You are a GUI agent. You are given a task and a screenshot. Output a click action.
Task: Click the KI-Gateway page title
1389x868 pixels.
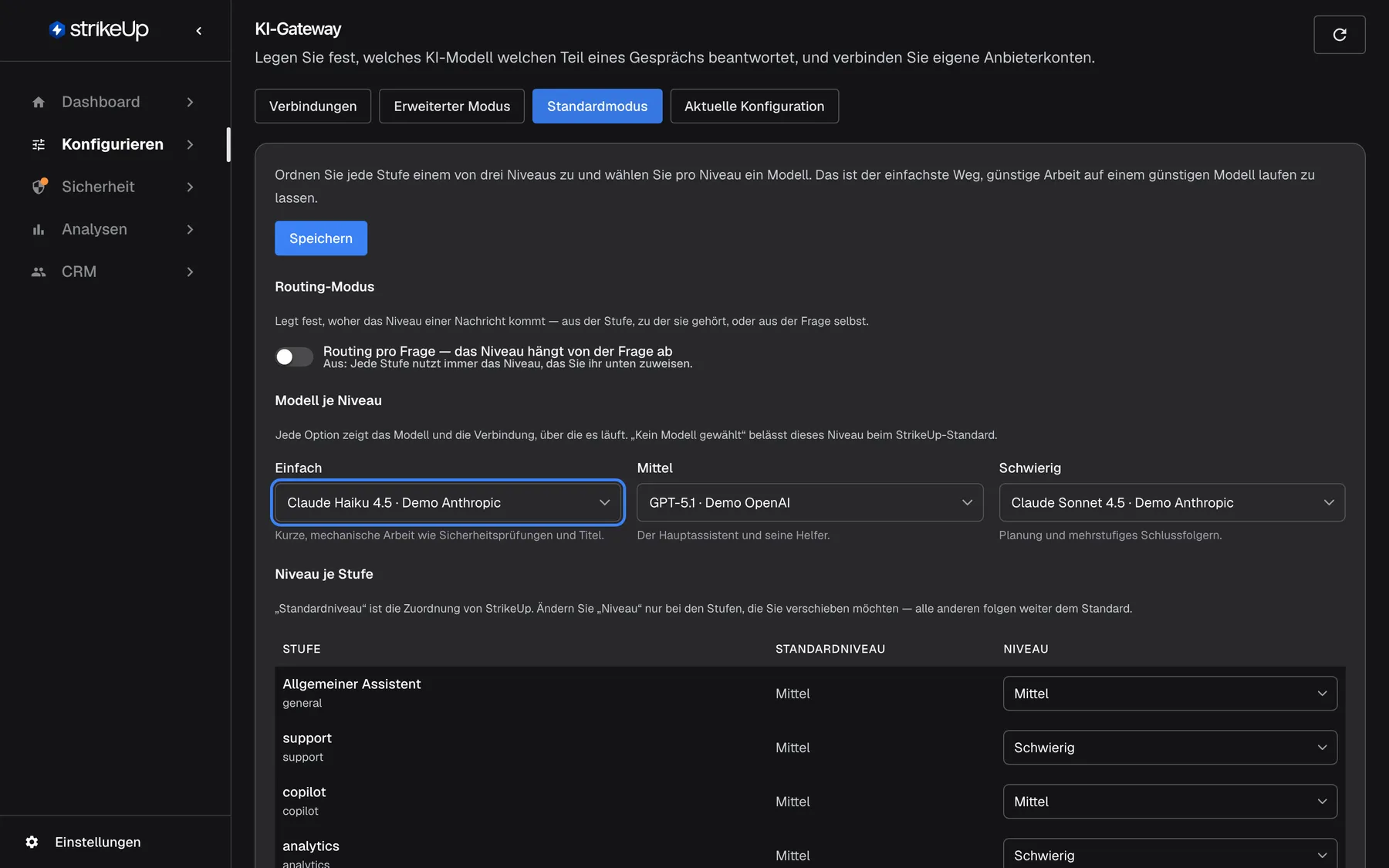[x=298, y=29]
